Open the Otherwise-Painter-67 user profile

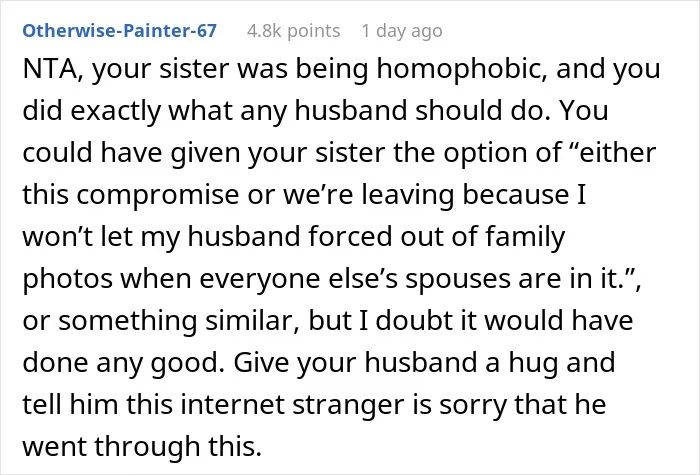tap(120, 31)
